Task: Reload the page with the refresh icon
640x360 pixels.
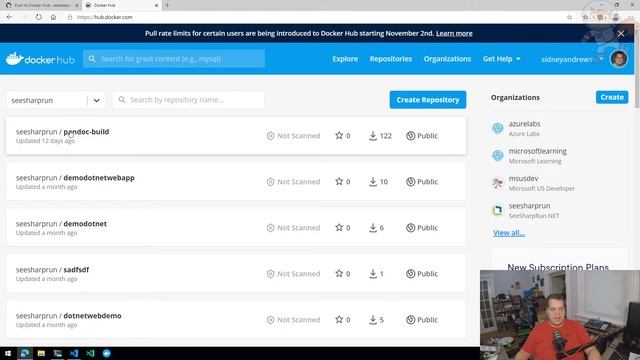Action: click(x=38, y=17)
